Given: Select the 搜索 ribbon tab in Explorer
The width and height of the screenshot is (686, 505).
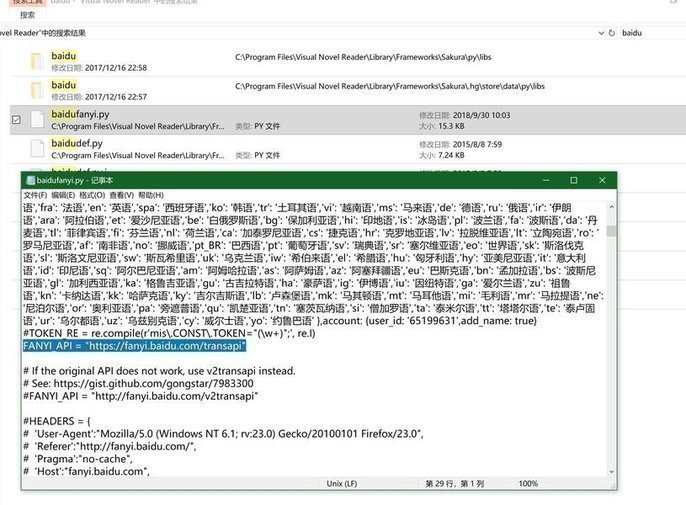Looking at the screenshot, I should click(x=27, y=15).
